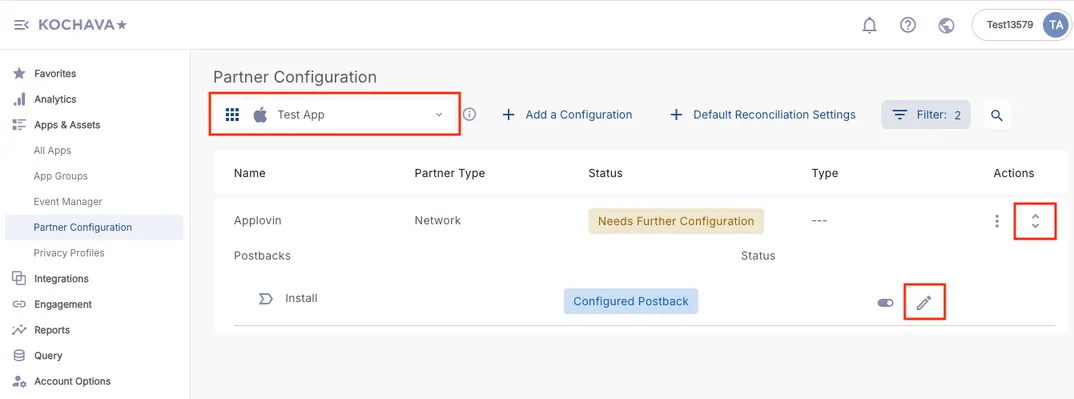Open Query in the sidebar

coord(48,355)
